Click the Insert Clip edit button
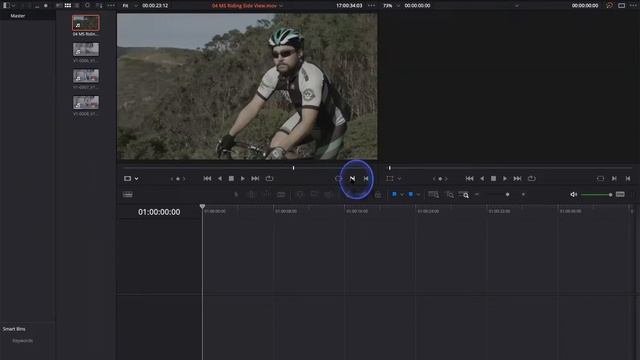 (300, 195)
